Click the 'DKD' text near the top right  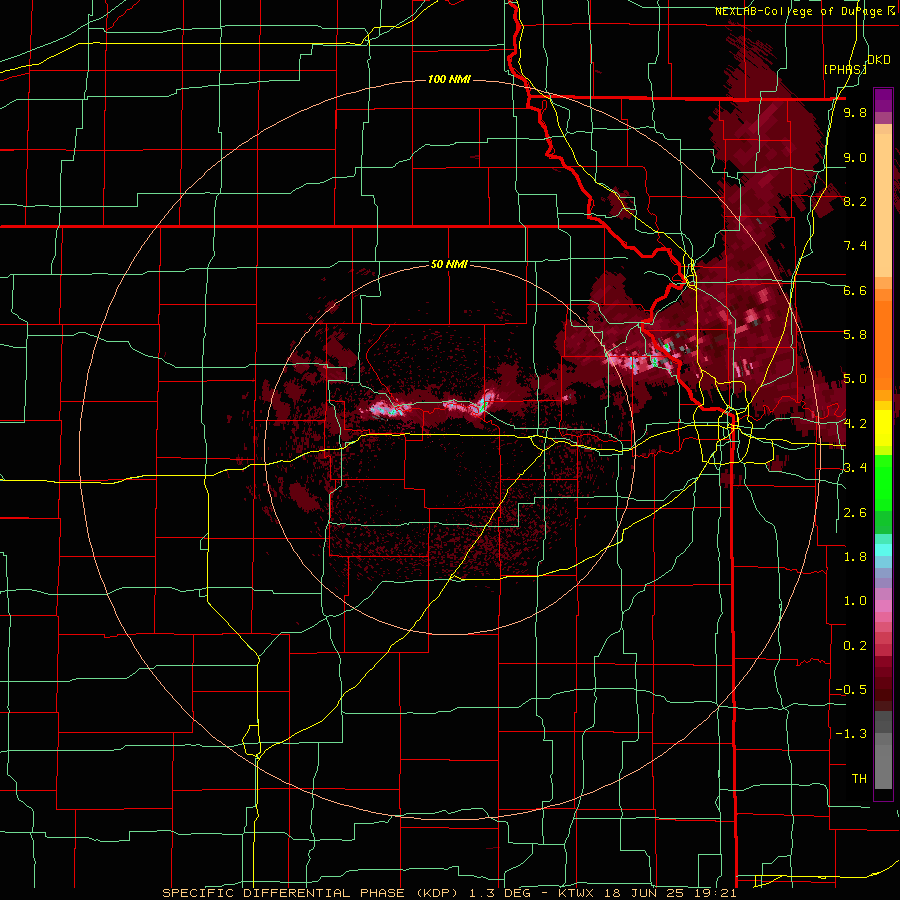878,60
